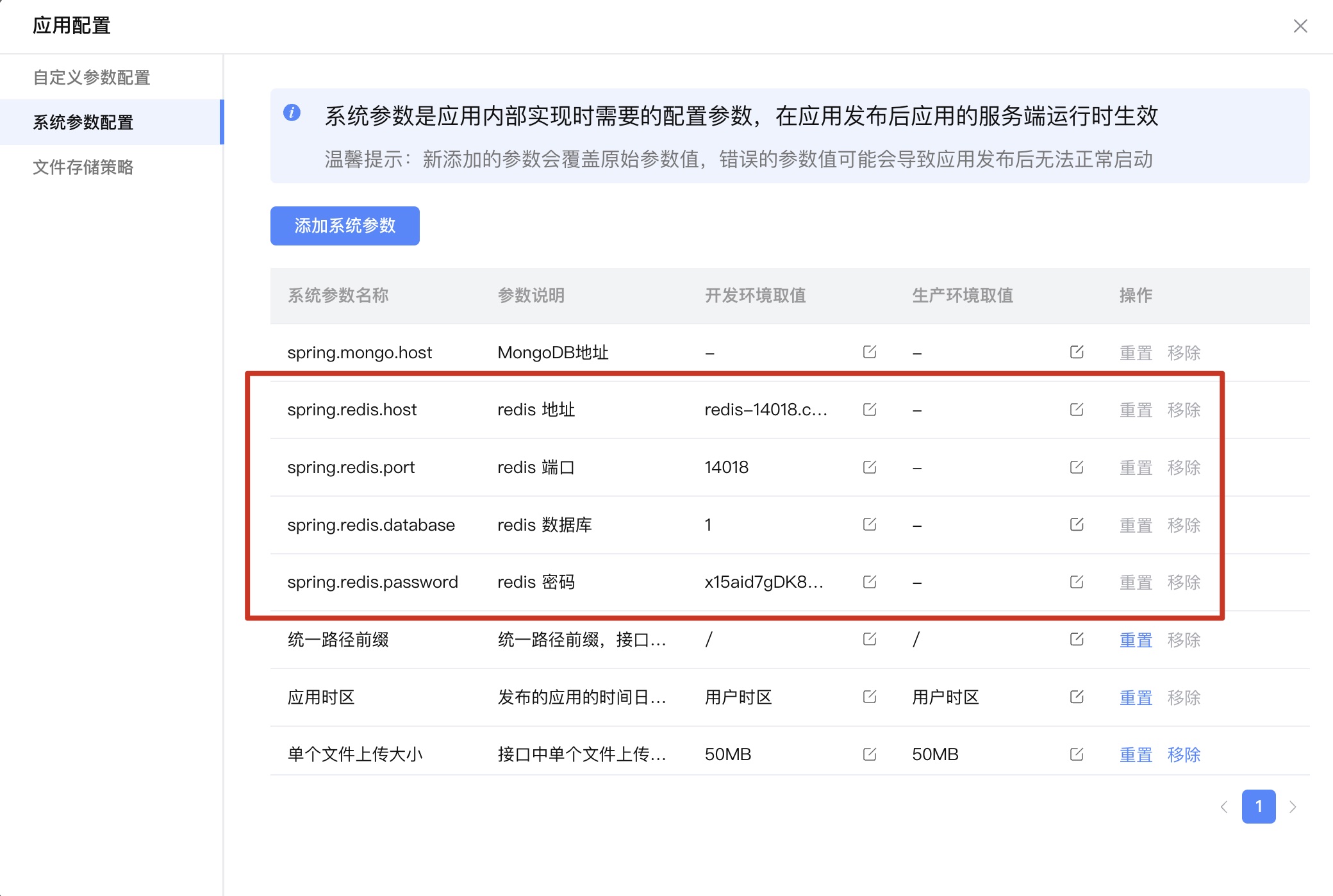
Task: Click 移除 link for 单个文件上传大小
Action: [x=1183, y=754]
